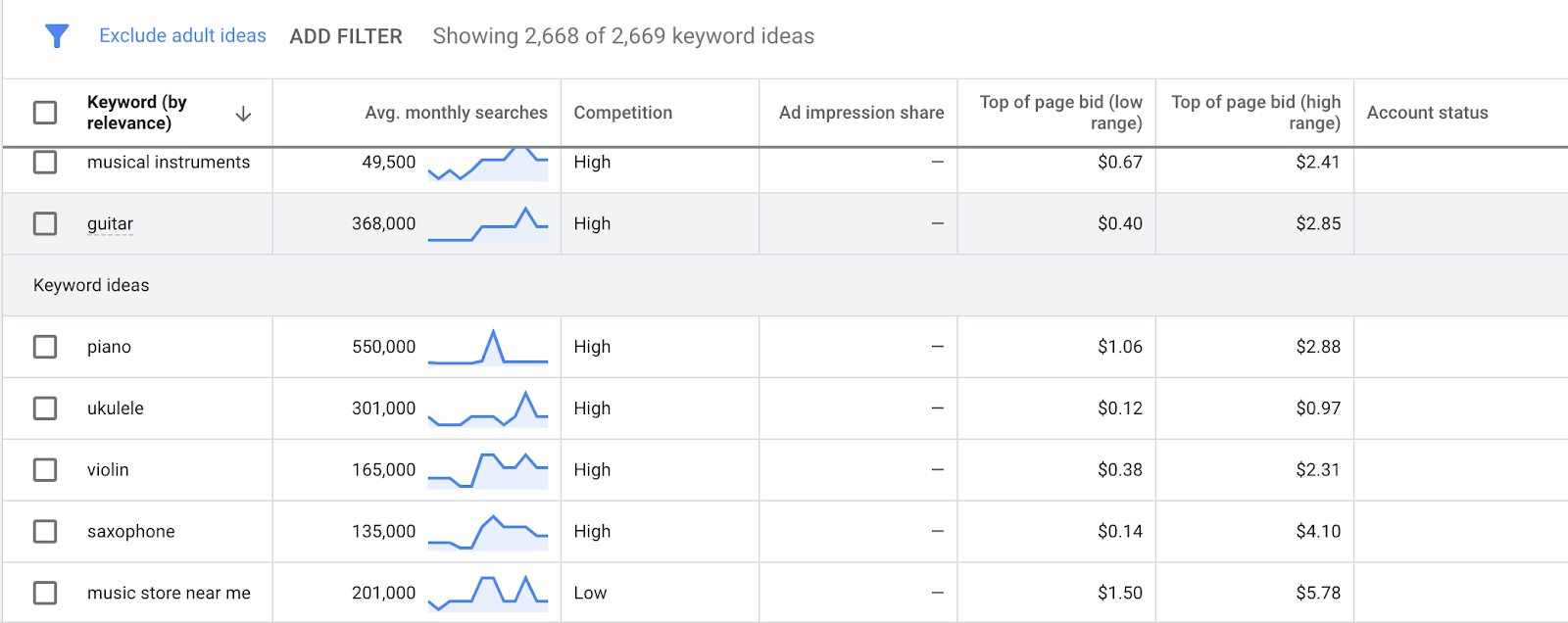
Task: Sort by Competition column header
Action: pyautogui.click(x=623, y=113)
